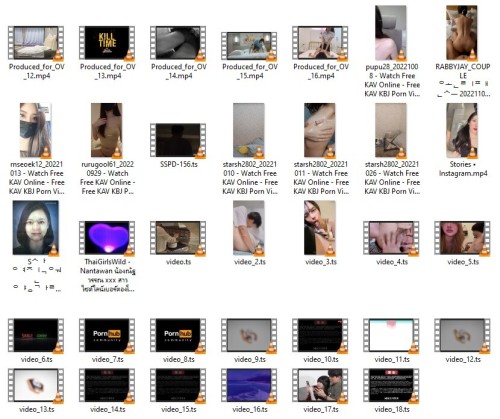The width and height of the screenshot is (500, 419).
Task: Click the video_4.ts file
Action: (391, 238)
